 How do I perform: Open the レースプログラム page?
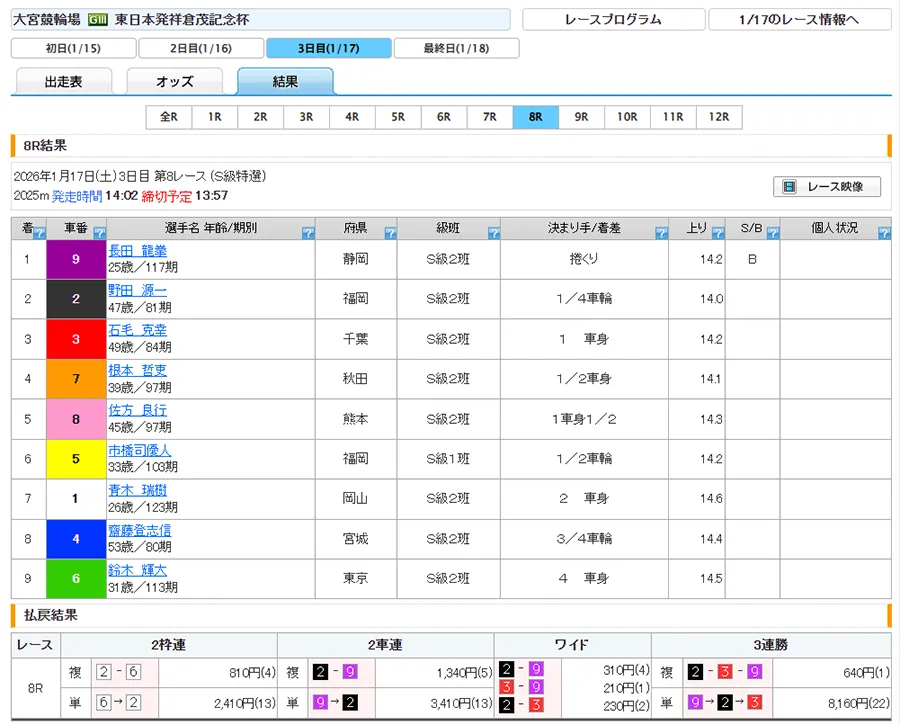point(612,20)
